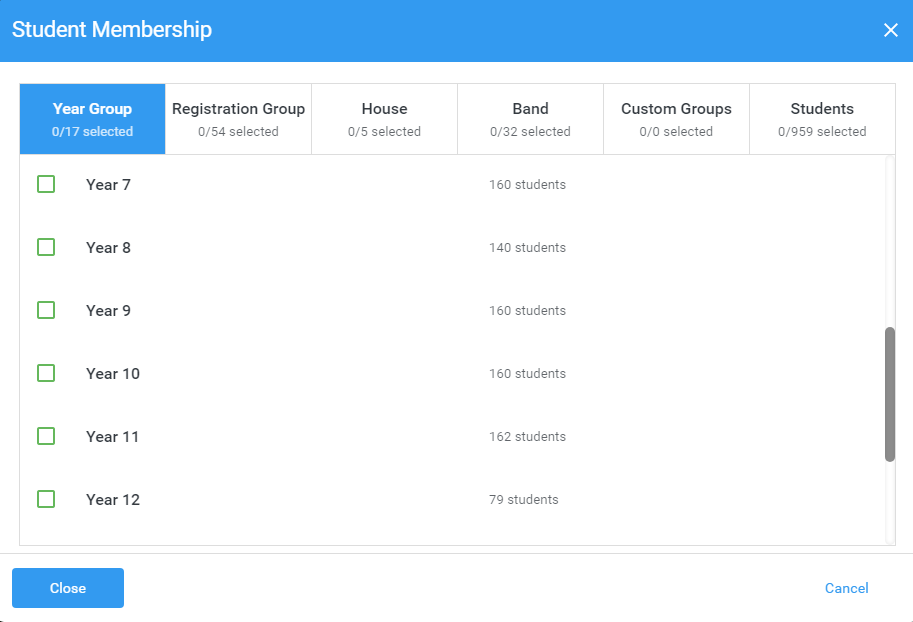Switch to the Registration Group tab
The width and height of the screenshot is (913, 622).
(238, 119)
